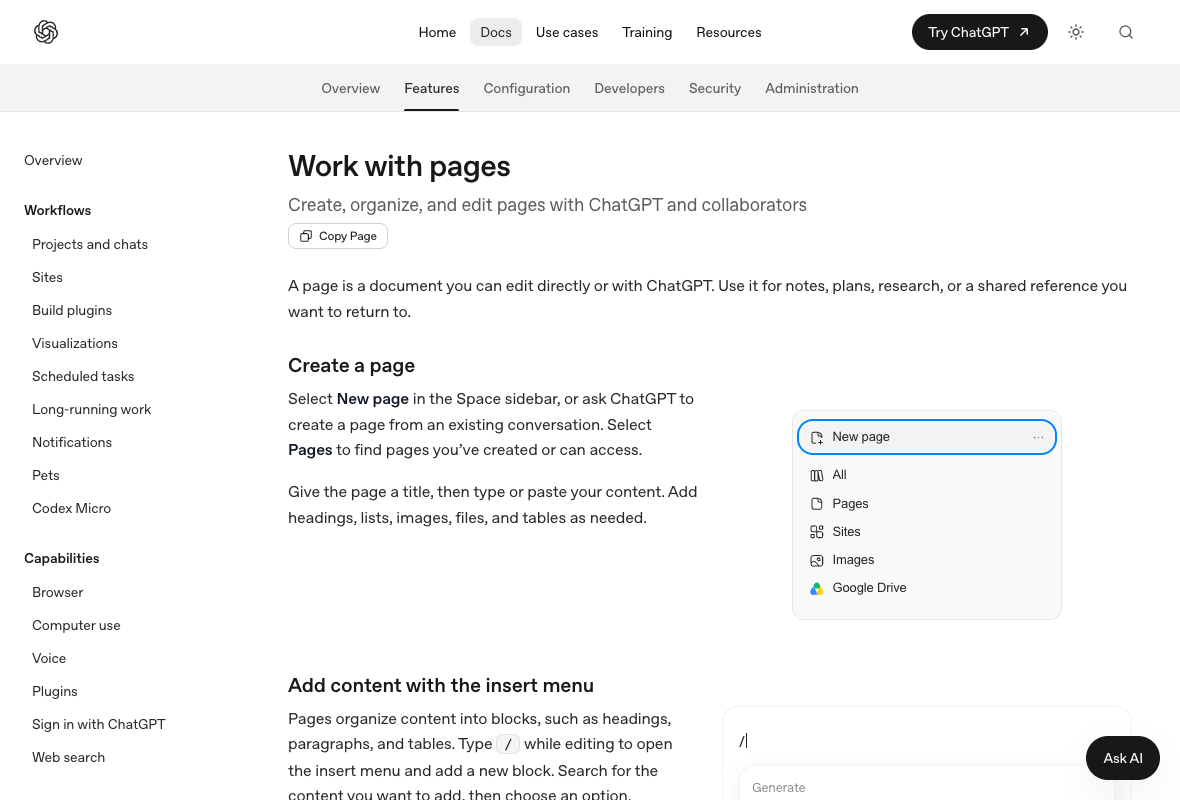Open Visualizations sidebar link

point(75,344)
